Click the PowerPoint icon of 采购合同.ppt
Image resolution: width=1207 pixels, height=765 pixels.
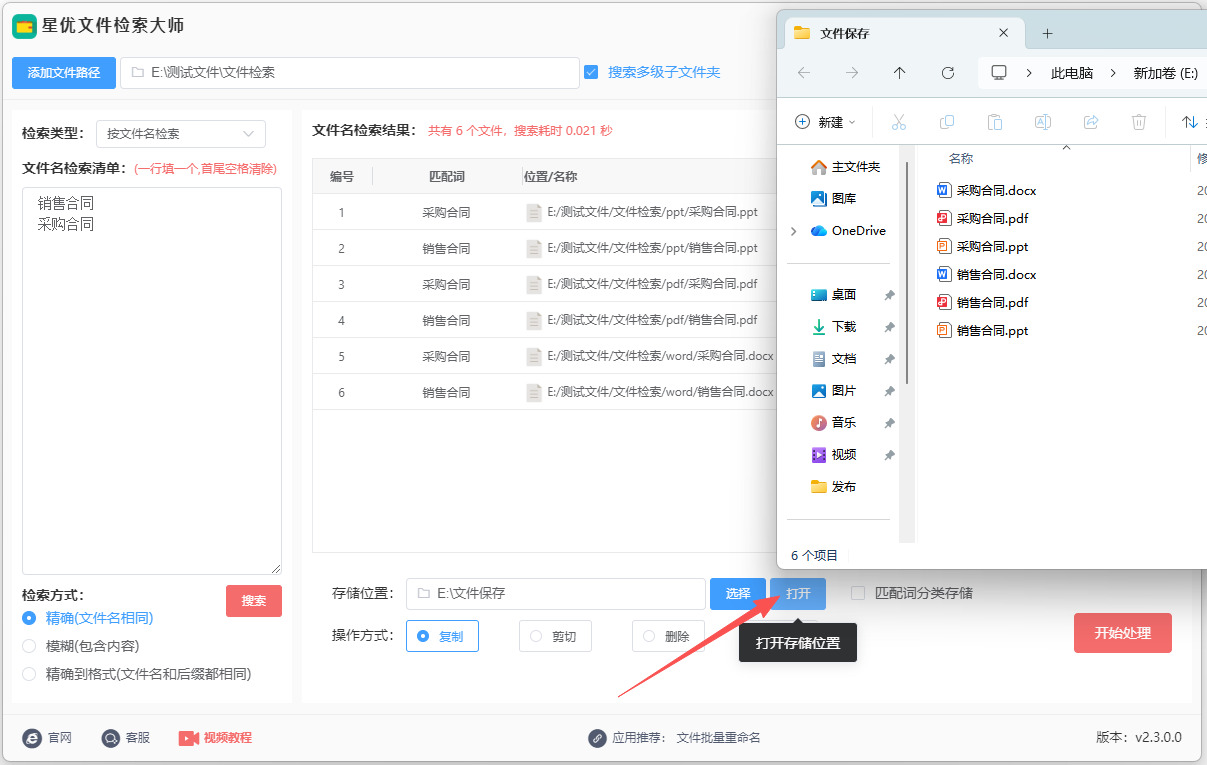[x=944, y=246]
